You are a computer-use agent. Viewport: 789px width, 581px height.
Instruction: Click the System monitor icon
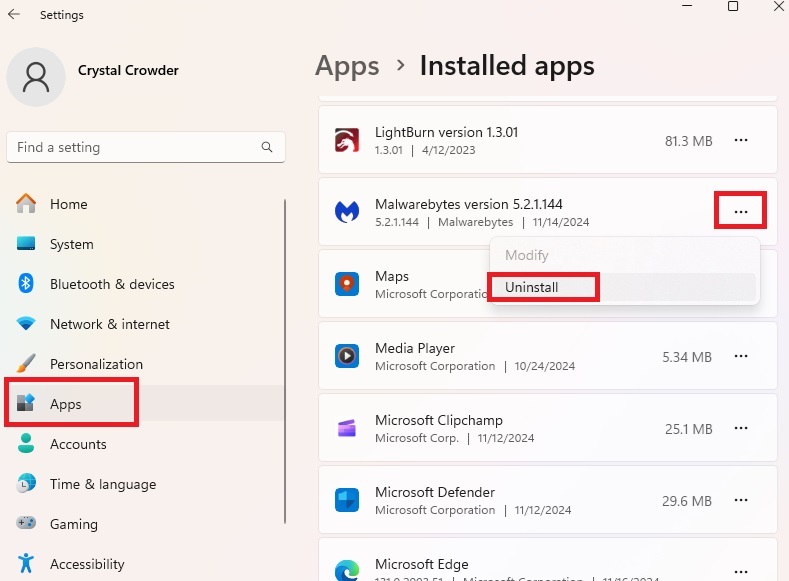click(x=26, y=243)
